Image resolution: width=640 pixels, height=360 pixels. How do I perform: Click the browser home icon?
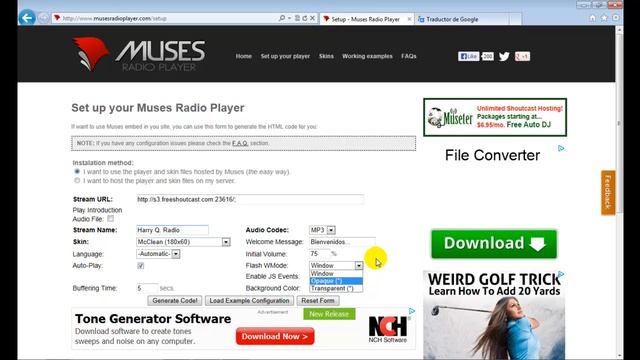point(592,18)
